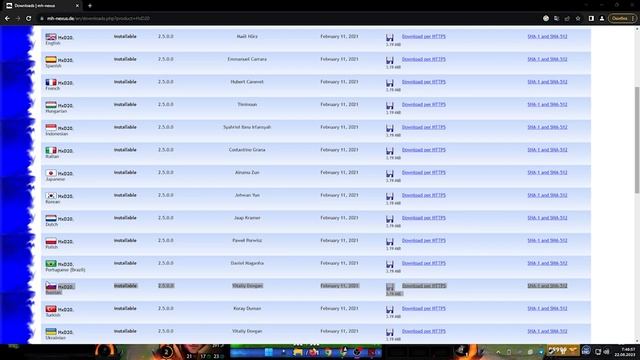Click the disk icon in the Portuguese (Brazil) row
The width and height of the screenshot is (640, 360).
point(390,264)
